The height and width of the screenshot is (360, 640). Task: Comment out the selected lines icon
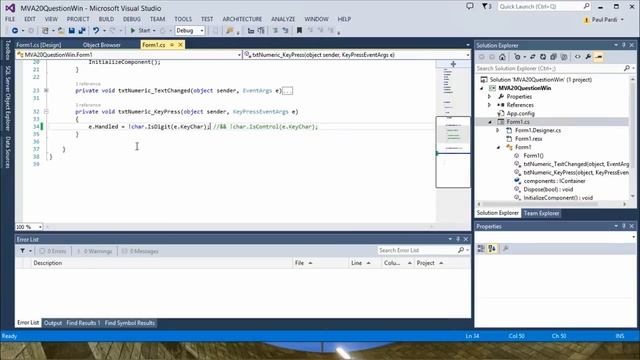(x=275, y=31)
